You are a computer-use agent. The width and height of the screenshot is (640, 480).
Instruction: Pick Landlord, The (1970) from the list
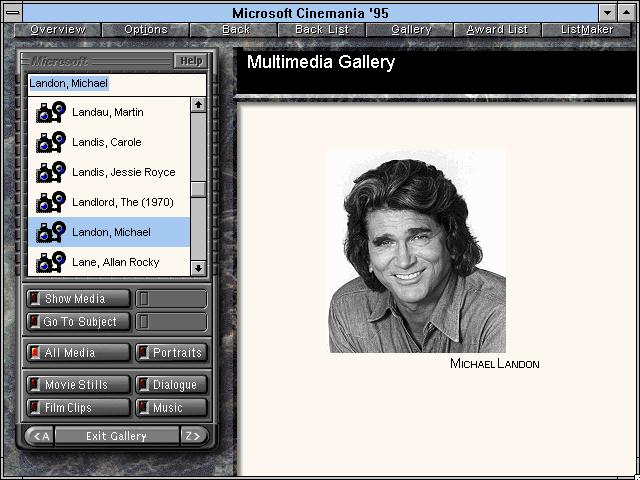[109, 202]
